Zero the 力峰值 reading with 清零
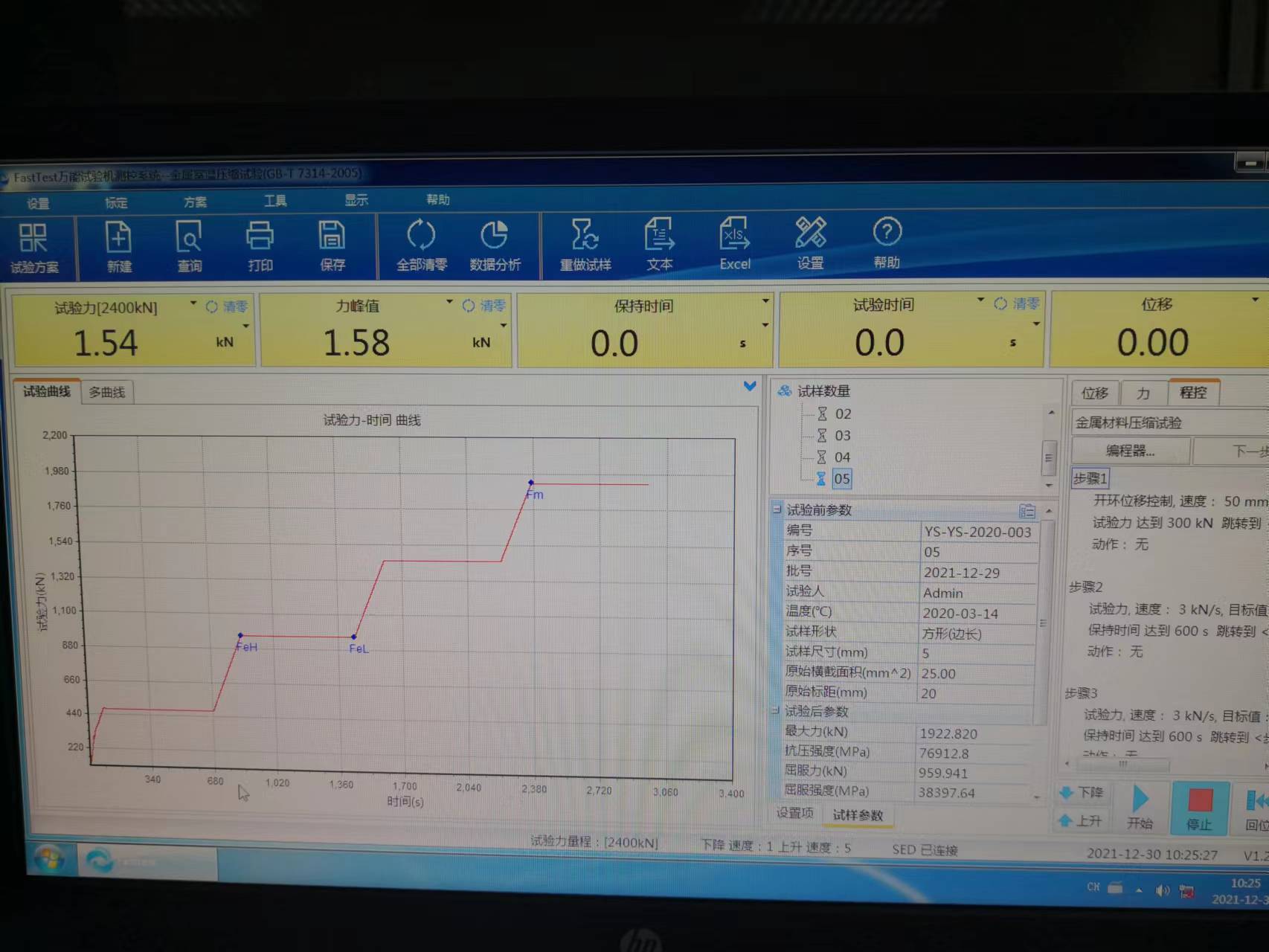Image resolution: width=1269 pixels, height=952 pixels. [483, 306]
